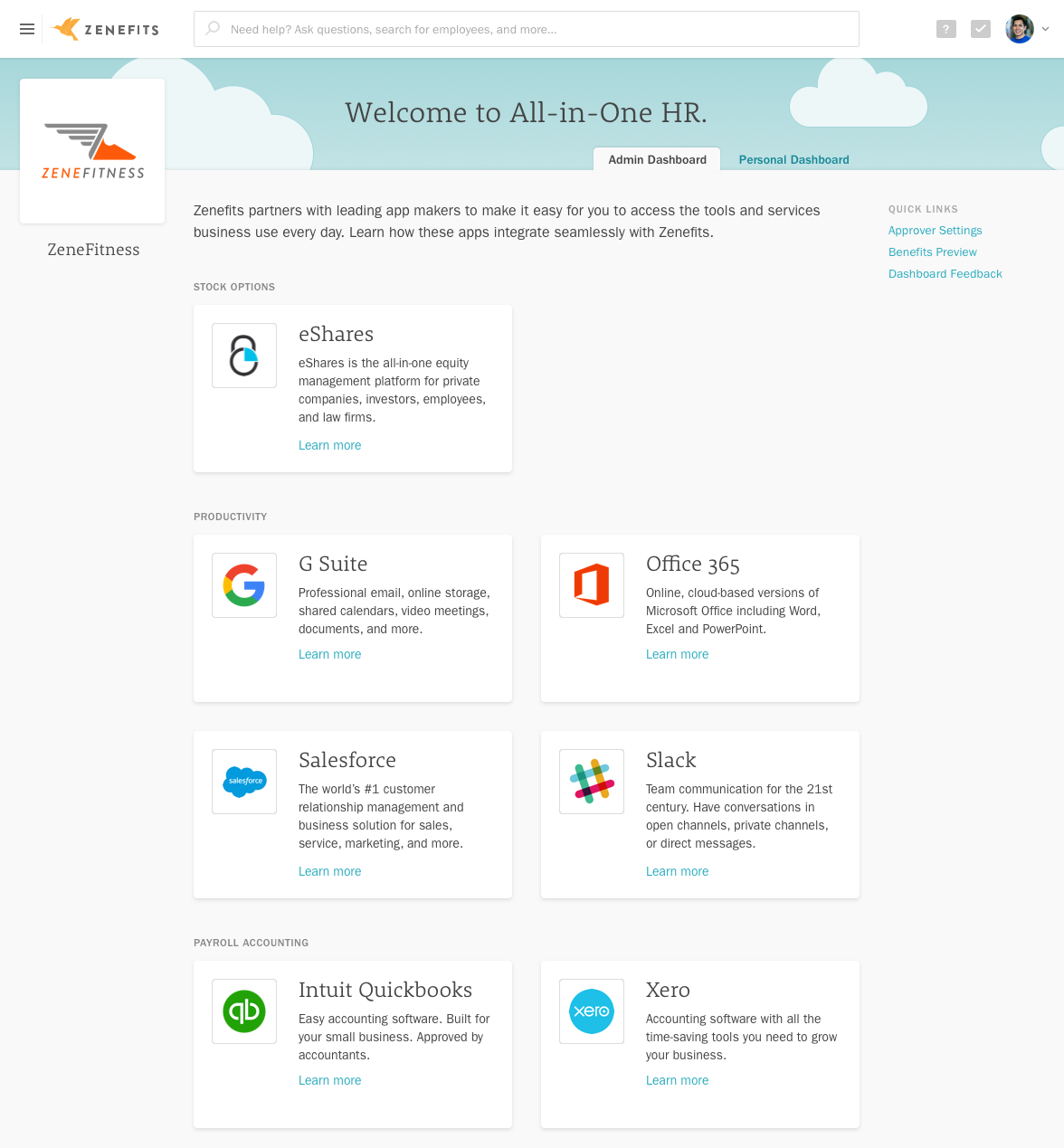This screenshot has width=1064, height=1148.
Task: Open the Slack hashtag icon
Action: 592,782
